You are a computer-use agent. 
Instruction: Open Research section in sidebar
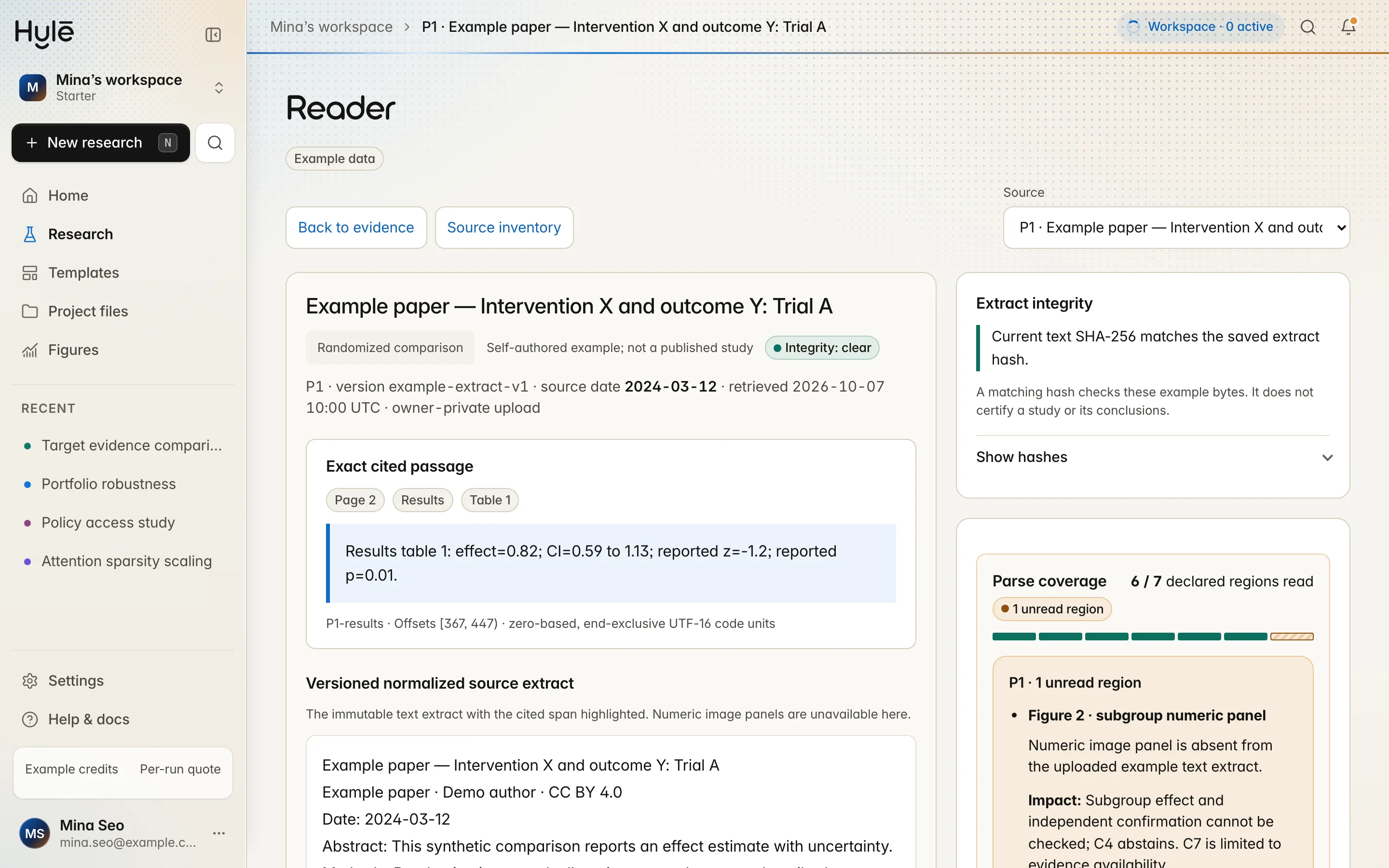pyautogui.click(x=123, y=234)
